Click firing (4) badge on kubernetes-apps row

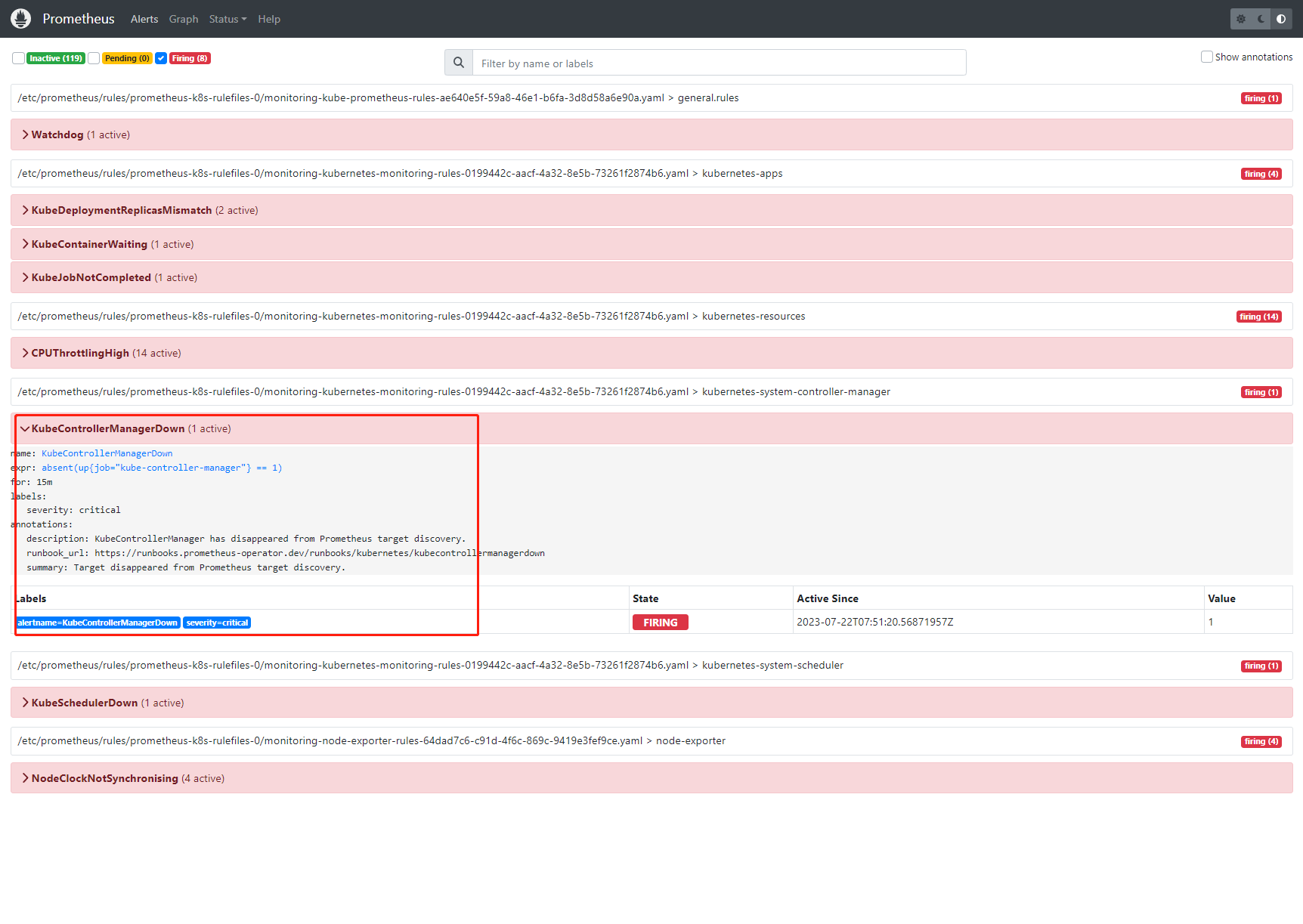coord(1261,174)
